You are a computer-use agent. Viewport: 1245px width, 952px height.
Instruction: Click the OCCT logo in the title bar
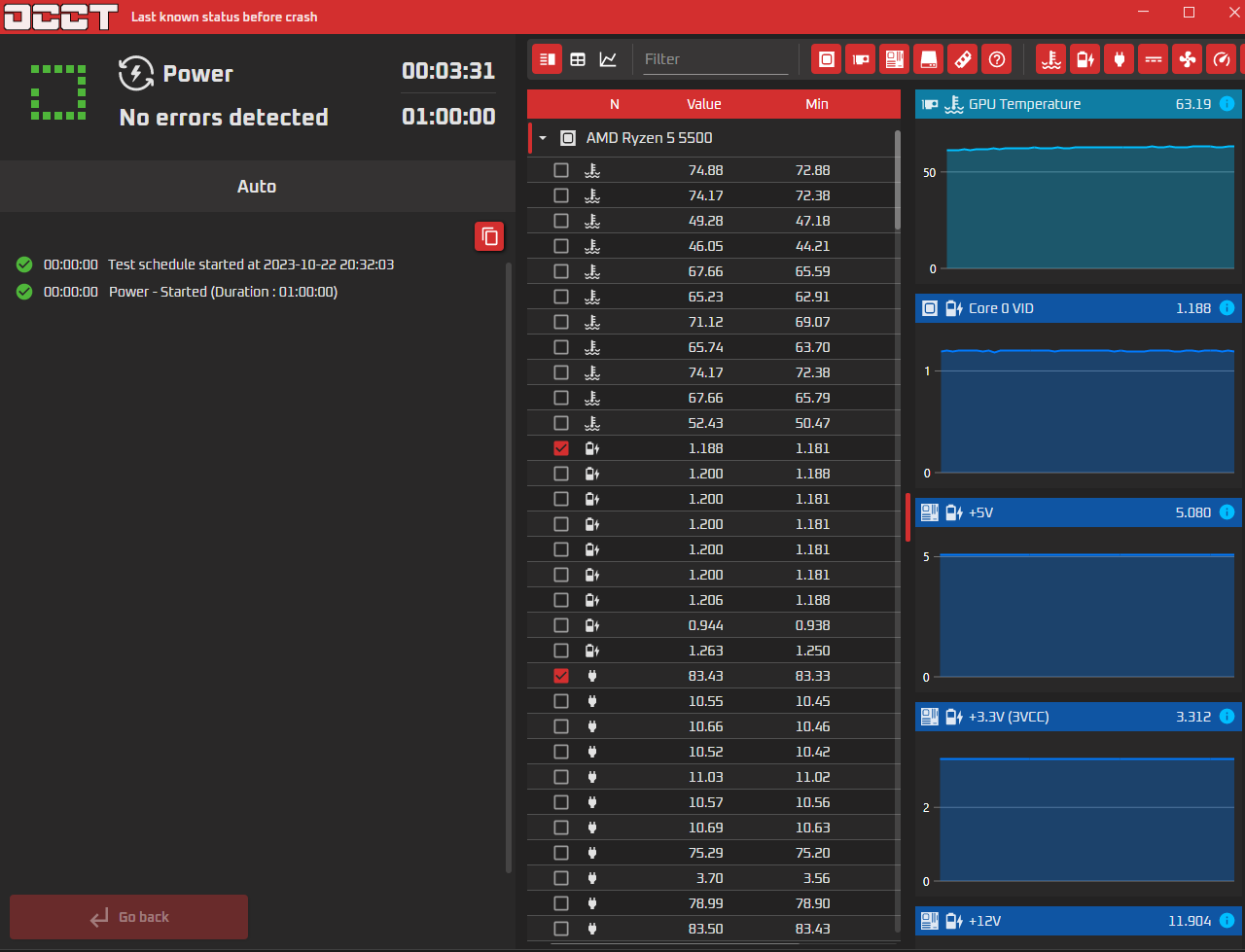(x=61, y=17)
